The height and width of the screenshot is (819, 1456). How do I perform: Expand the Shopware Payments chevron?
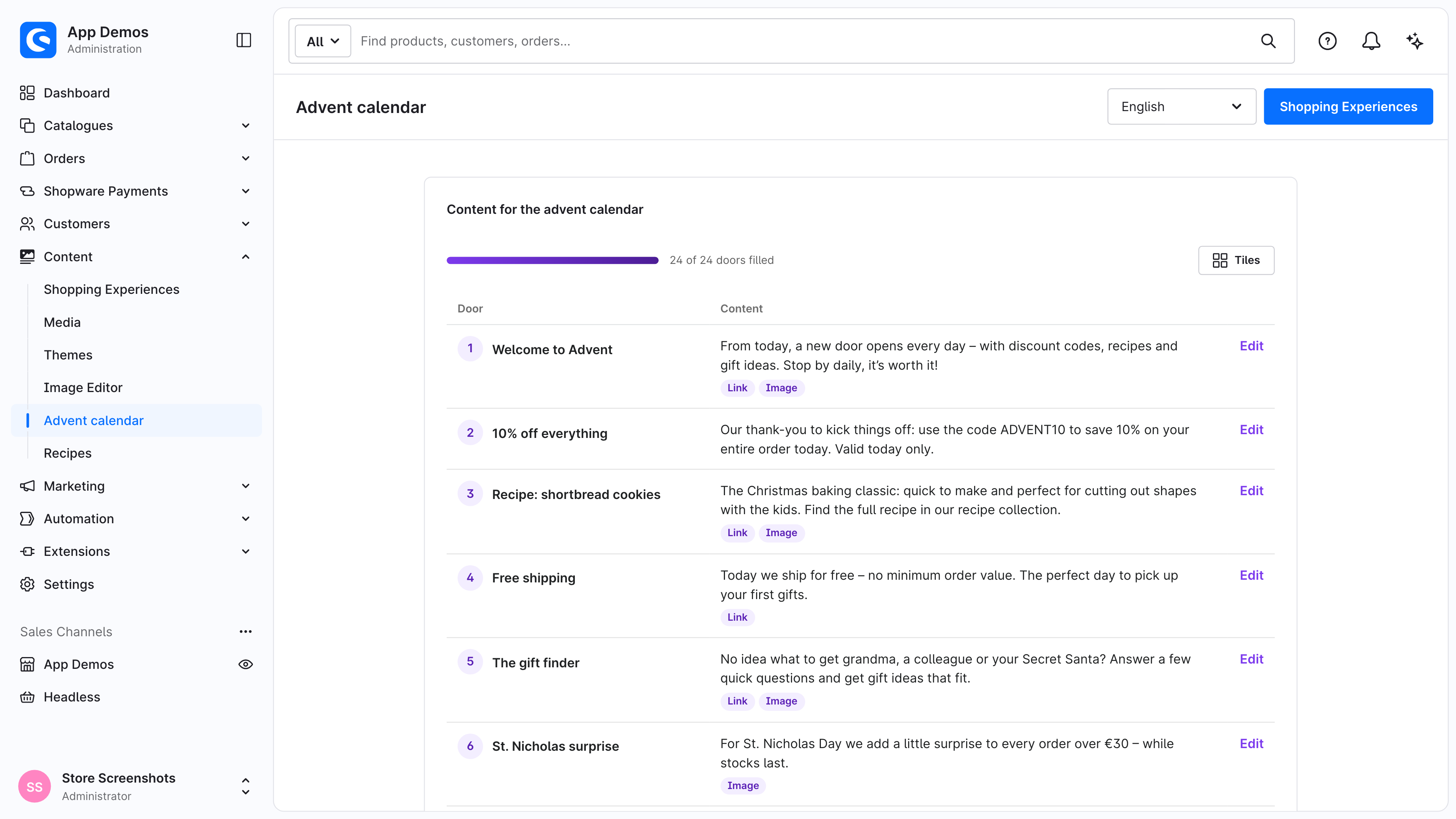[245, 191]
